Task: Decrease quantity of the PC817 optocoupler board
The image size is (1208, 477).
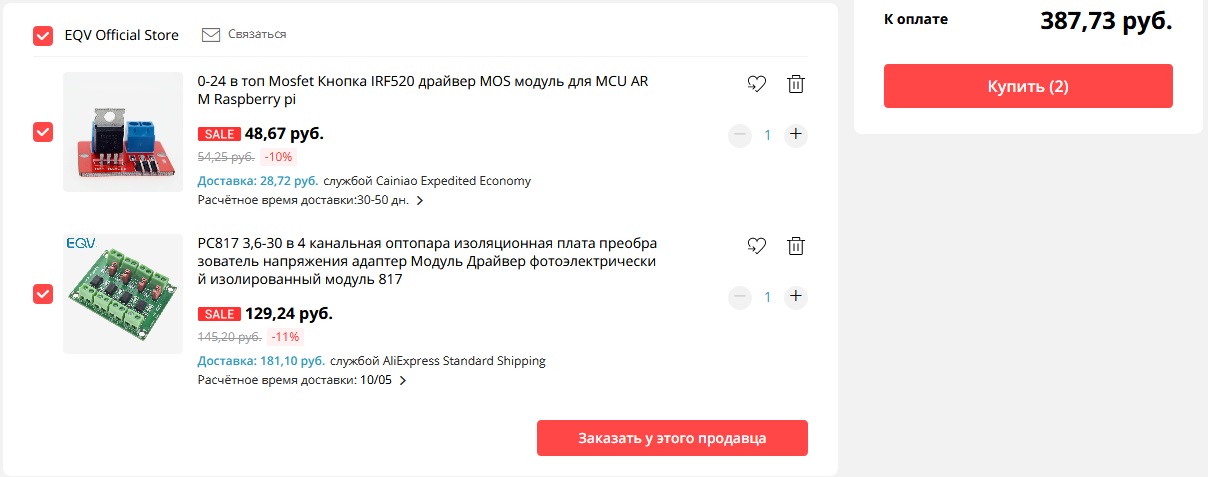Action: (740, 296)
